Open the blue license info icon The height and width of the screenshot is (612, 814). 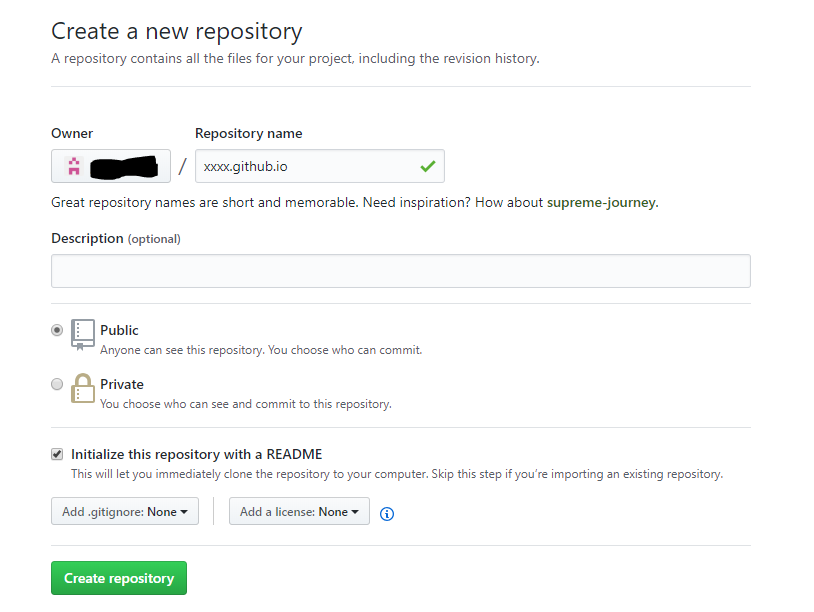pos(387,514)
